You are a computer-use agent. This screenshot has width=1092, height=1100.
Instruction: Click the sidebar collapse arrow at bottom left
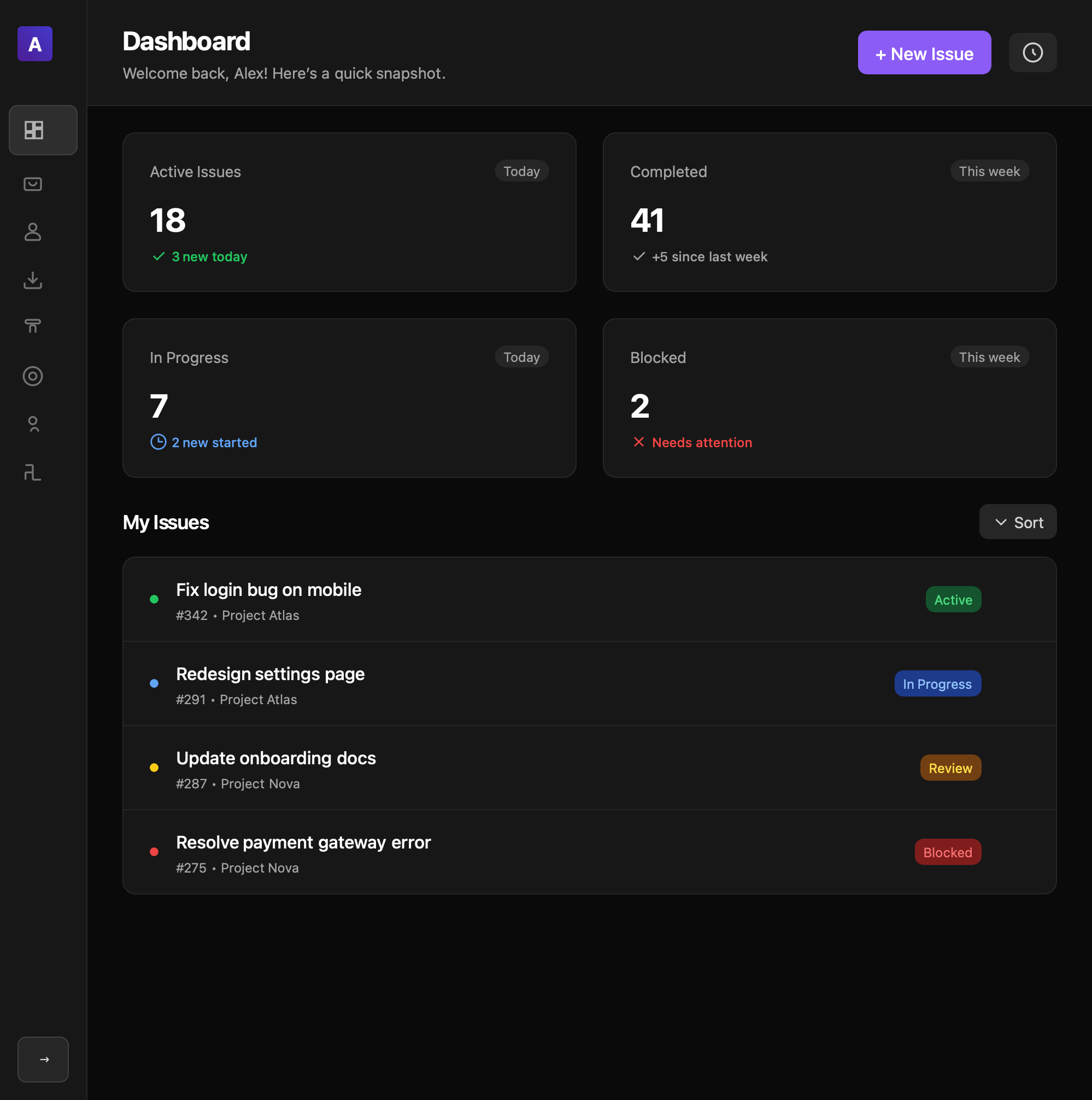point(43,1059)
